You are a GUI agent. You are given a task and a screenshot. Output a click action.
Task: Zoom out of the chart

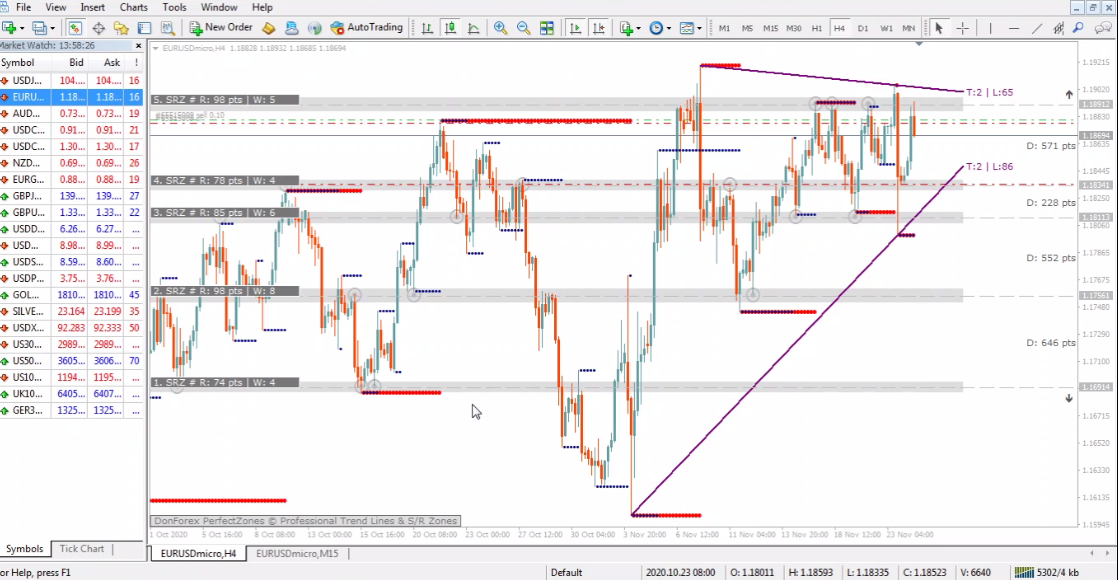click(x=523, y=28)
